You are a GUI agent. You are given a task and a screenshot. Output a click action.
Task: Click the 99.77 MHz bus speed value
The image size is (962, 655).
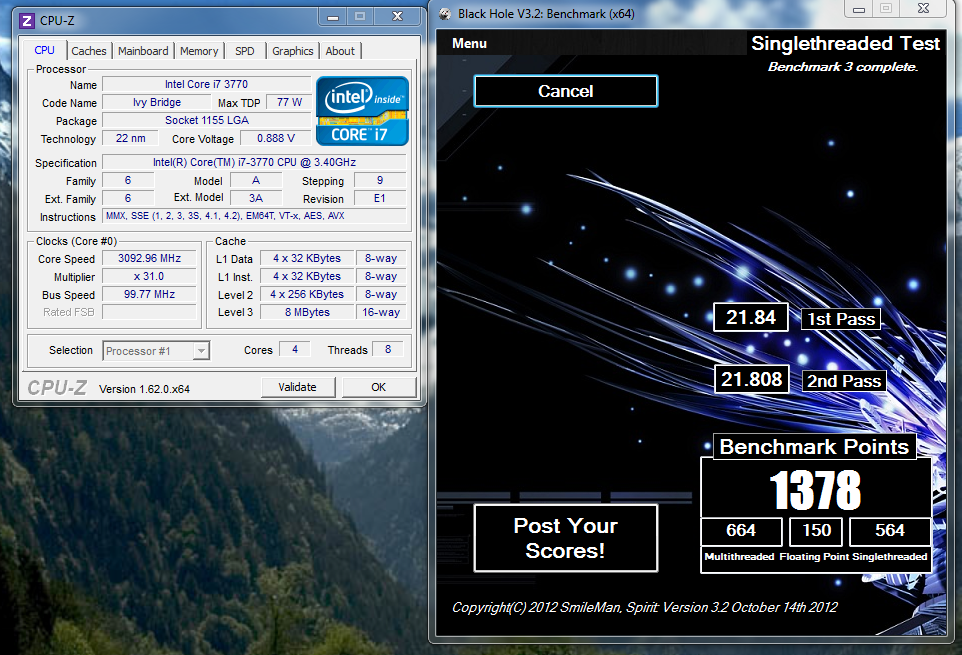[x=150, y=294]
